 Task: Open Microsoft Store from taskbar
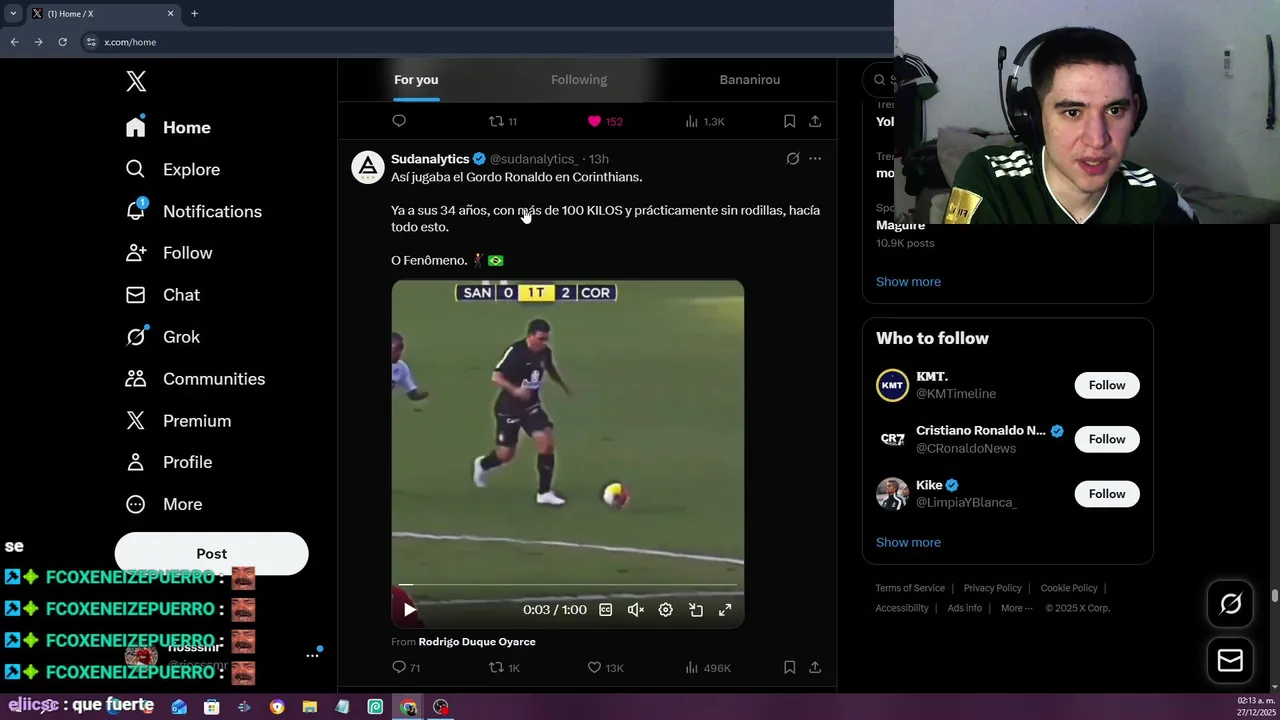click(211, 707)
